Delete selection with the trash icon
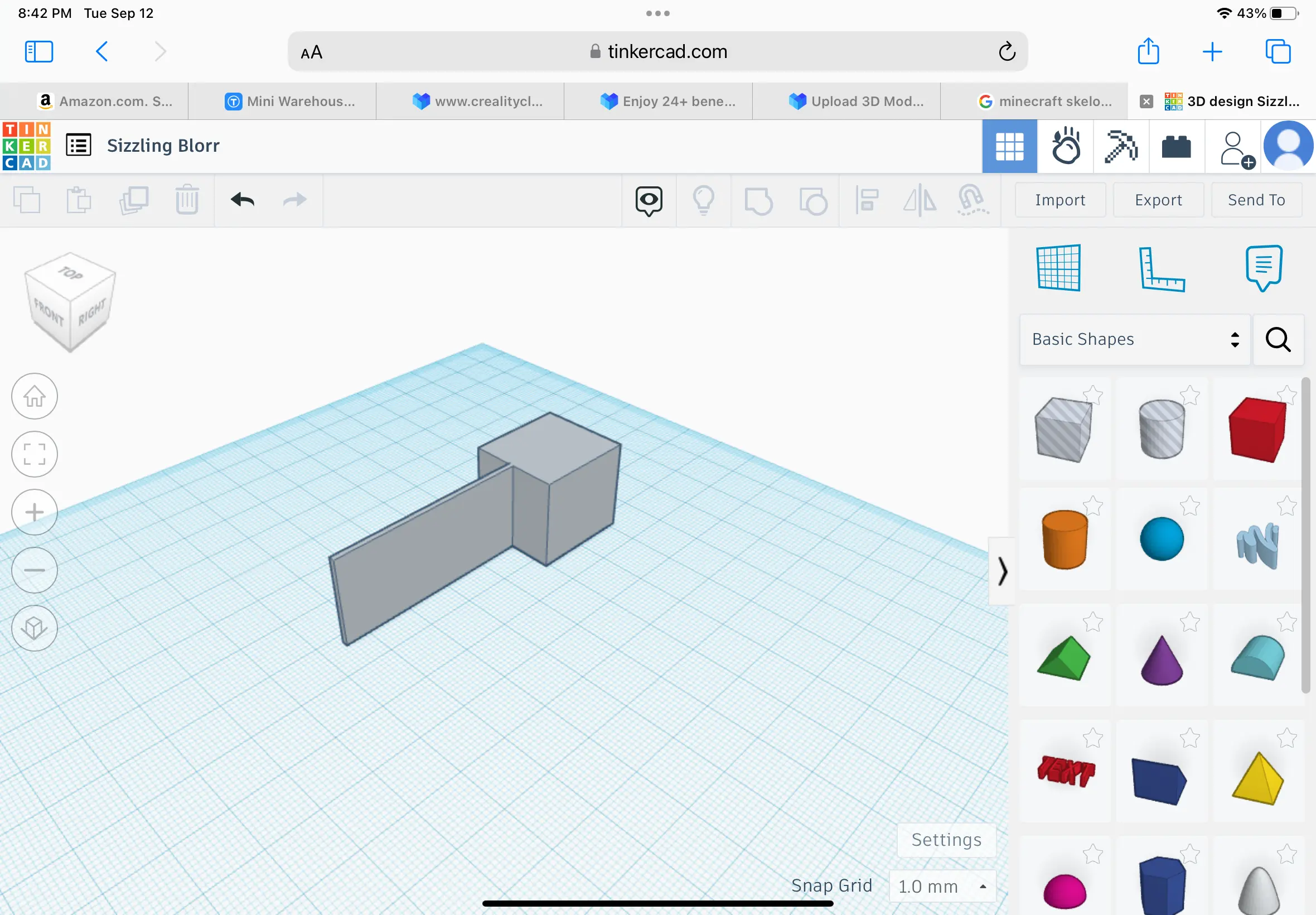 click(x=187, y=200)
